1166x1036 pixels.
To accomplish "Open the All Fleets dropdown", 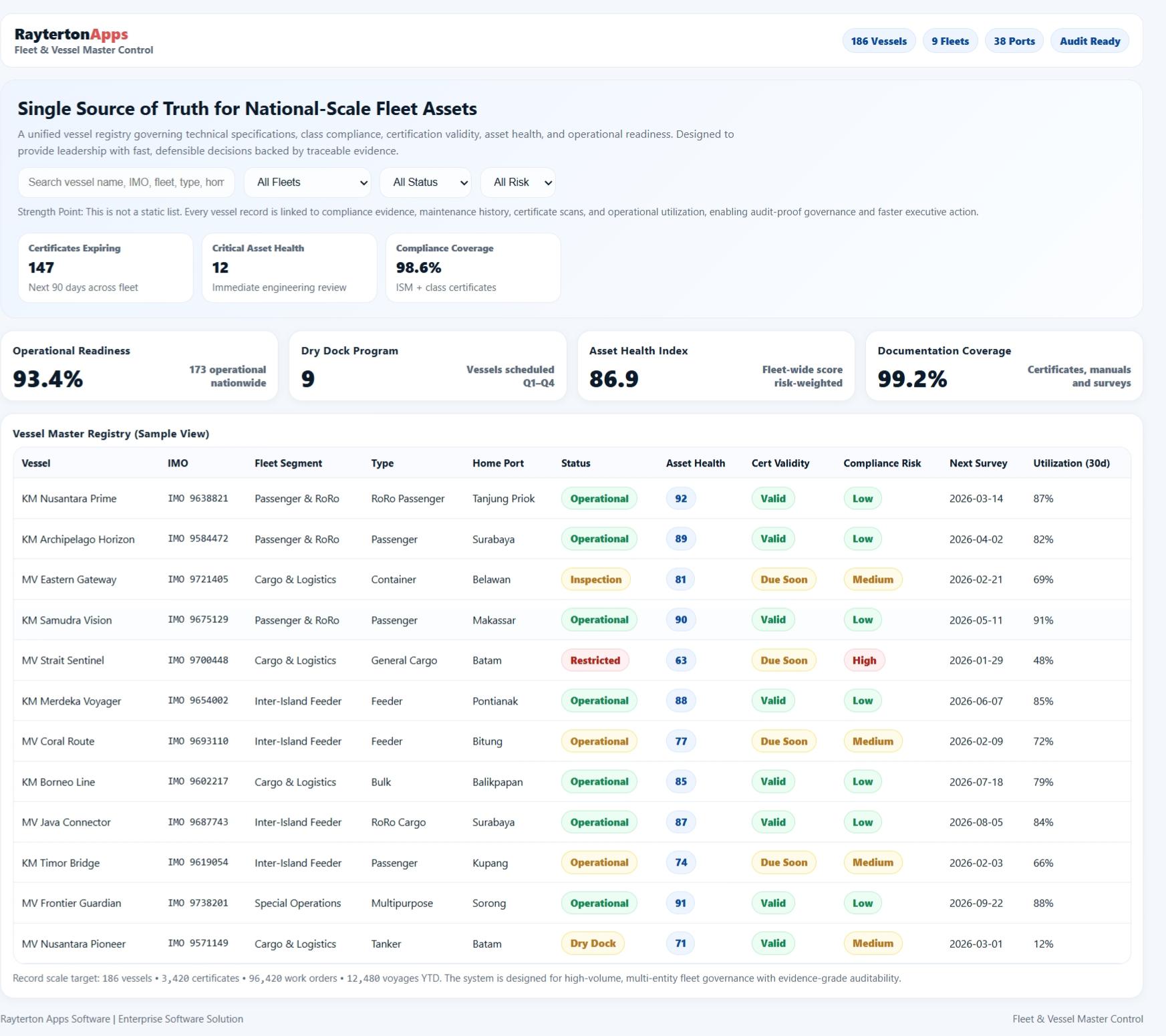I will pos(307,182).
